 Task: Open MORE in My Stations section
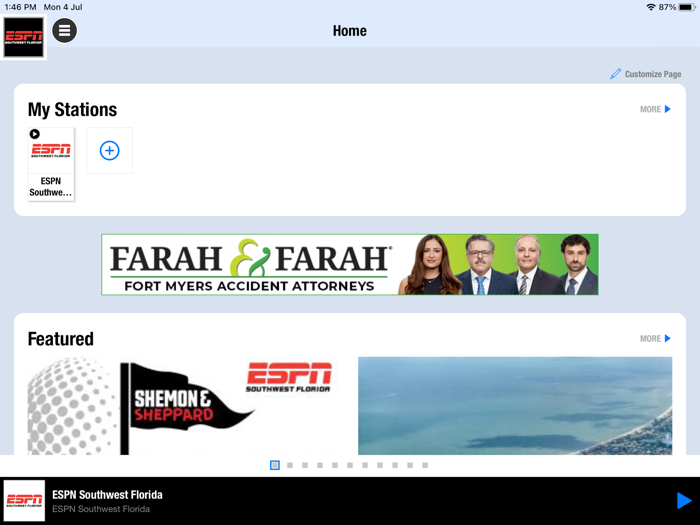[655, 109]
